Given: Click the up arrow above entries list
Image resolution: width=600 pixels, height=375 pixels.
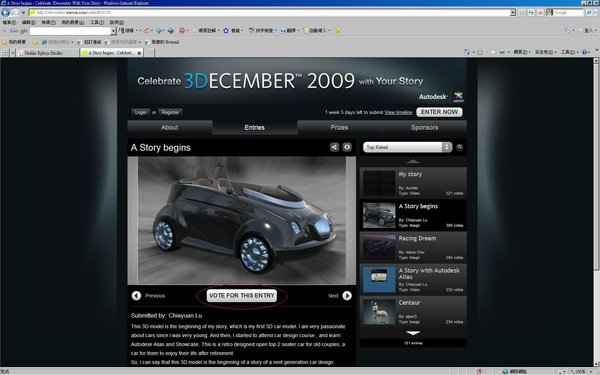Looking at the screenshot, I should click(413, 161).
